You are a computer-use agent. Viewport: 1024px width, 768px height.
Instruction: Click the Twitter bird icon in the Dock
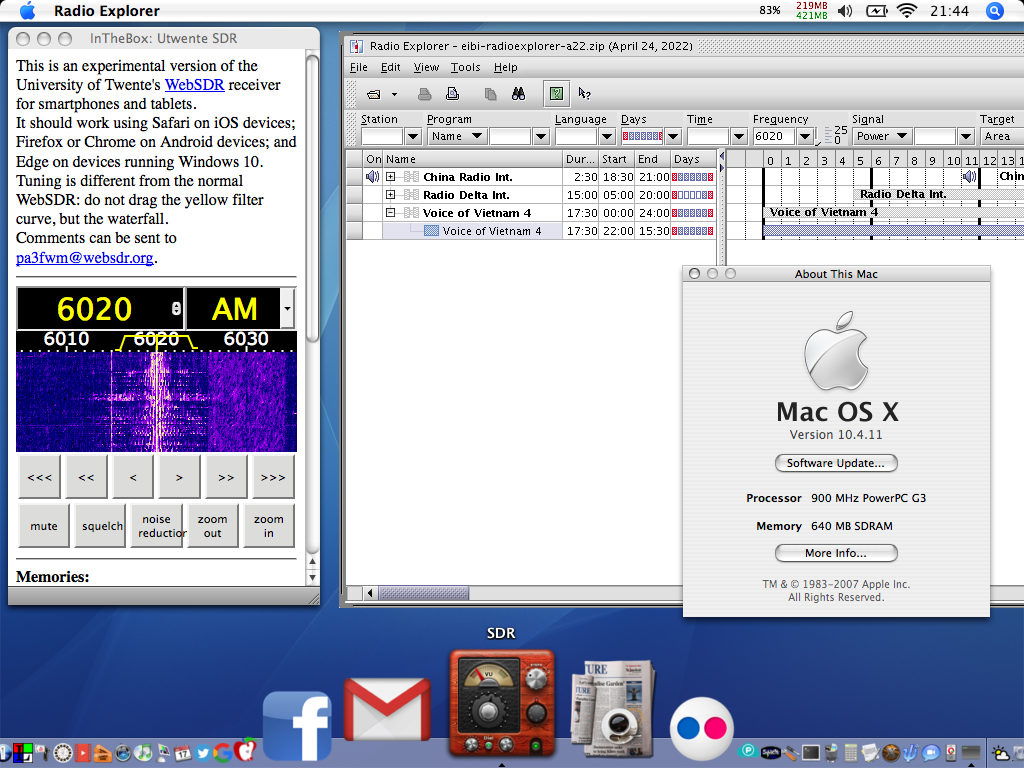(x=202, y=753)
